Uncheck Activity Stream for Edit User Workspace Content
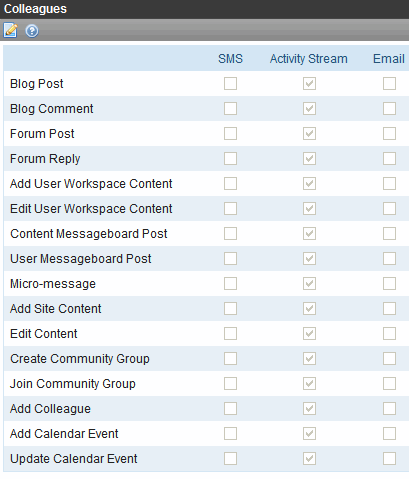 click(x=309, y=208)
